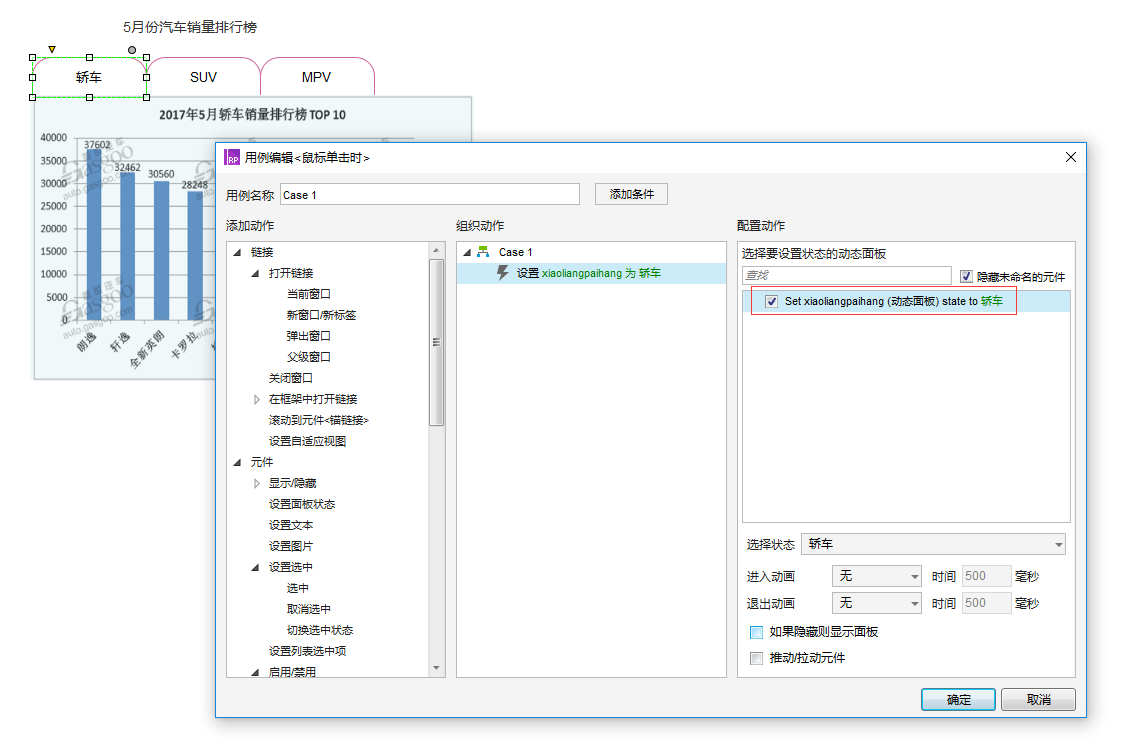
Task: Cancel with 取消 button
Action: click(1038, 699)
